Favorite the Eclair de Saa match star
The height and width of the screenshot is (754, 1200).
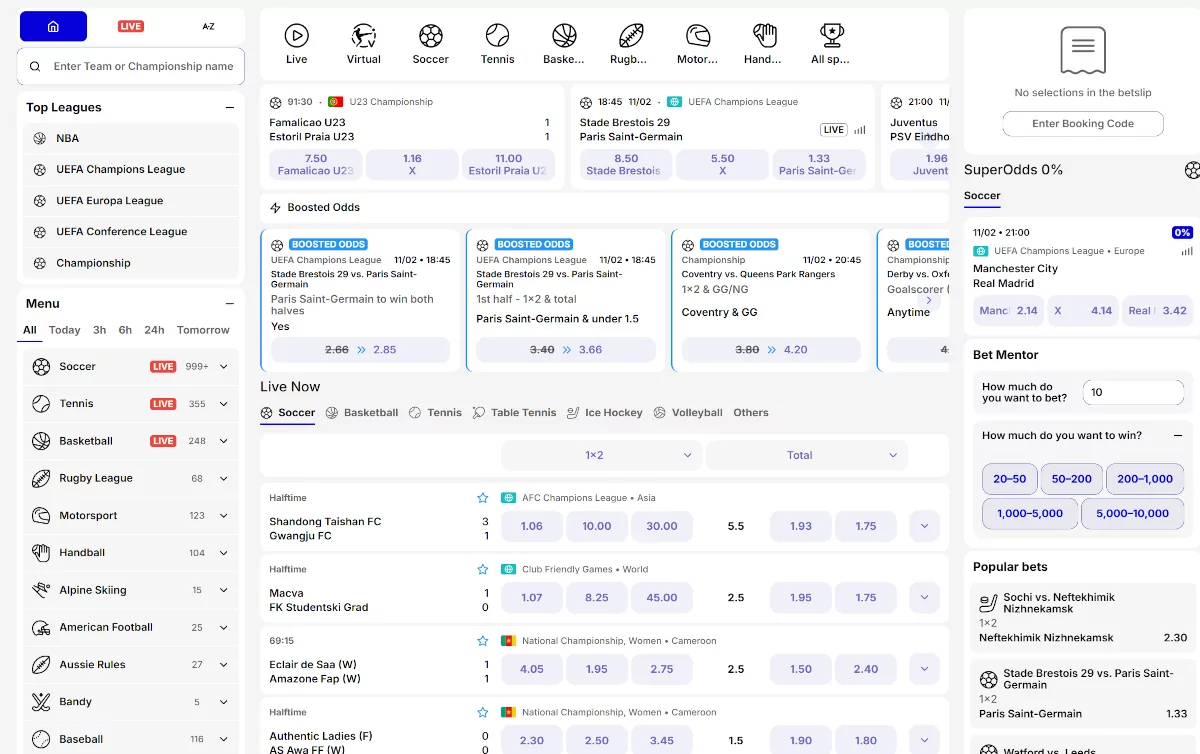[483, 640]
